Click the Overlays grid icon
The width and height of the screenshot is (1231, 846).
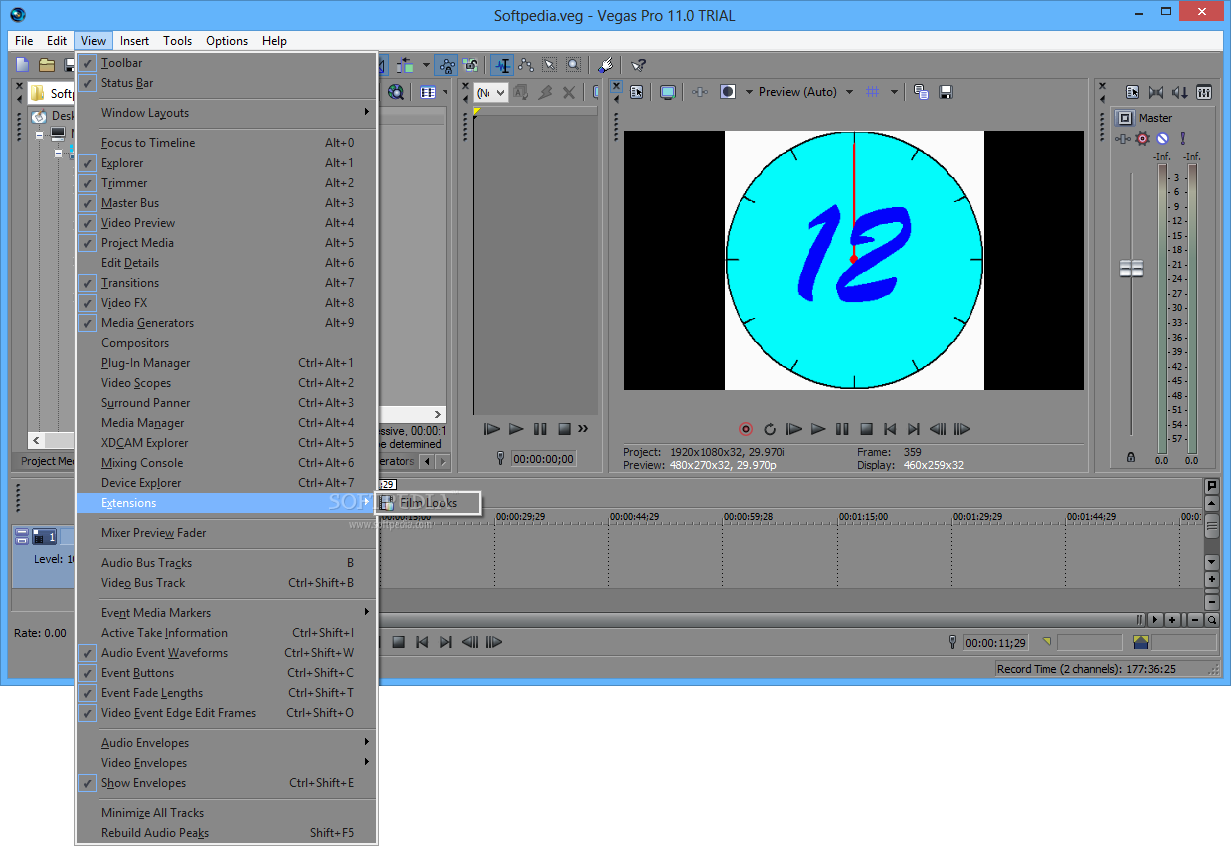click(873, 92)
